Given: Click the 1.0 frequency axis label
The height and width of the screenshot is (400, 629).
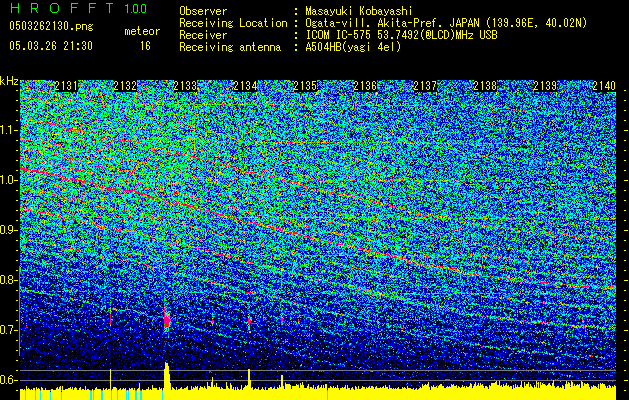Looking at the screenshot, I should coord(9,180).
